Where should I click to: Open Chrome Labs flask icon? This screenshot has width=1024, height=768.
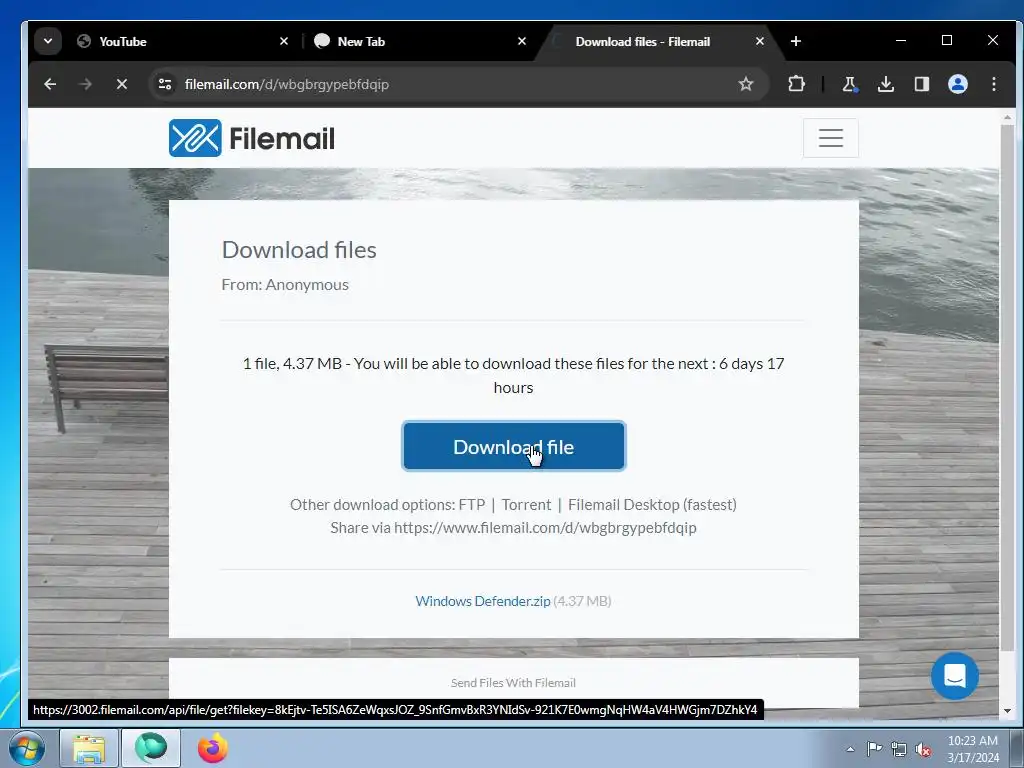click(x=850, y=84)
